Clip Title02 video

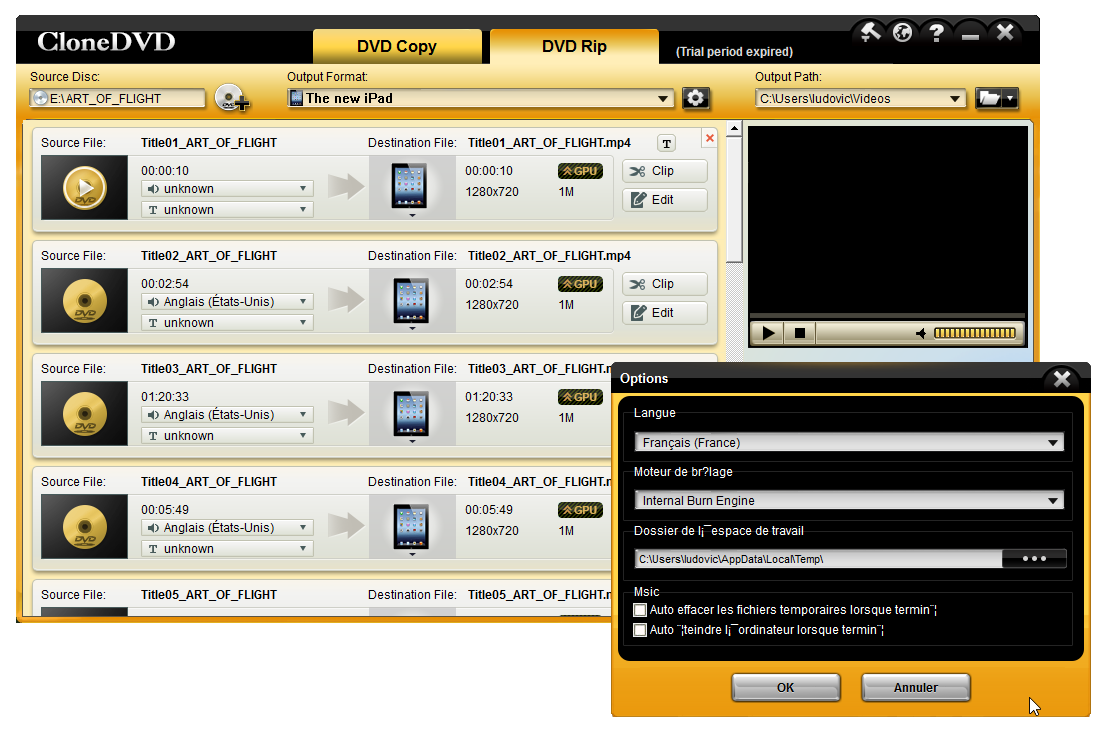pos(665,284)
